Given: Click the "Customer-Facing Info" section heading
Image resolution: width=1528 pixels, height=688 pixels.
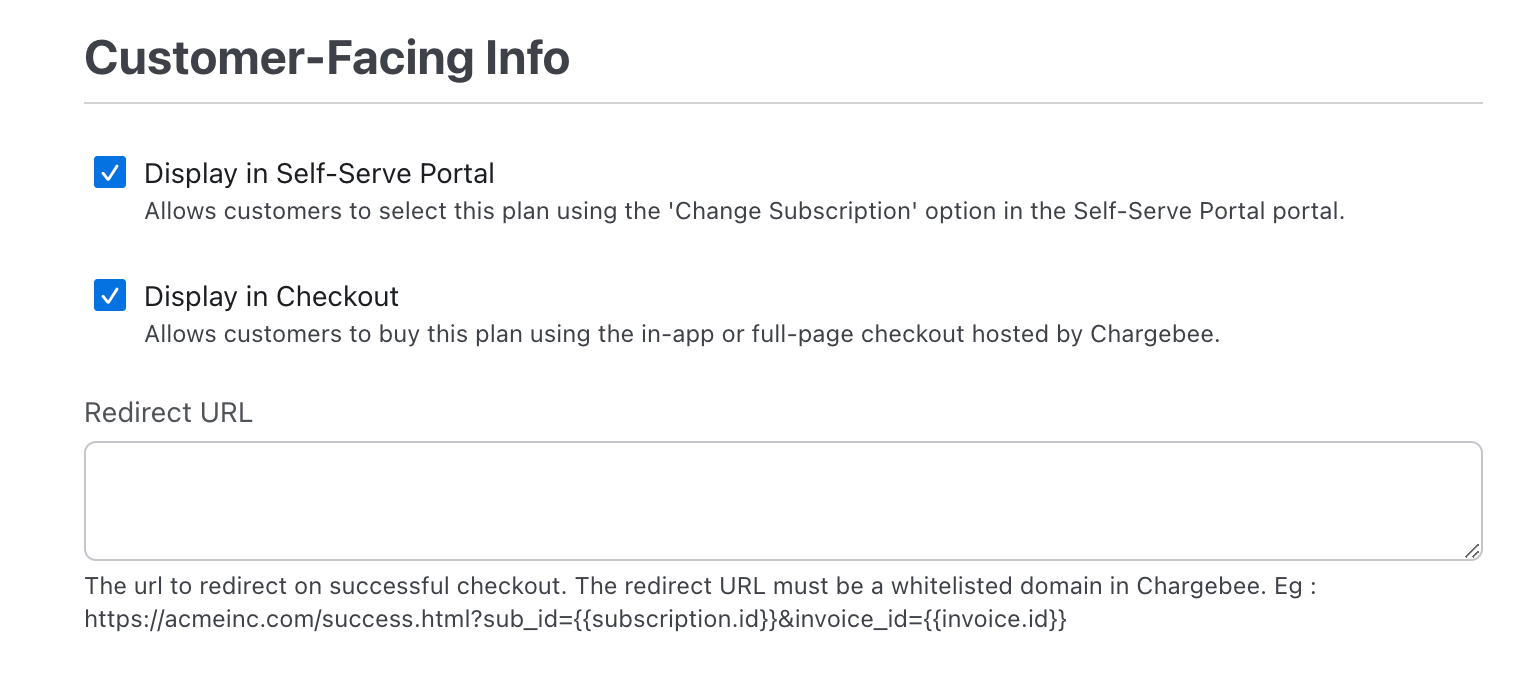Looking at the screenshot, I should pyautogui.click(x=327, y=58).
